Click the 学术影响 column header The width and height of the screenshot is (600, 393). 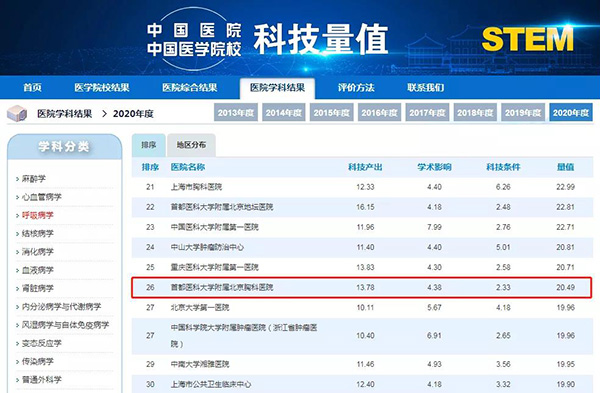(434, 167)
